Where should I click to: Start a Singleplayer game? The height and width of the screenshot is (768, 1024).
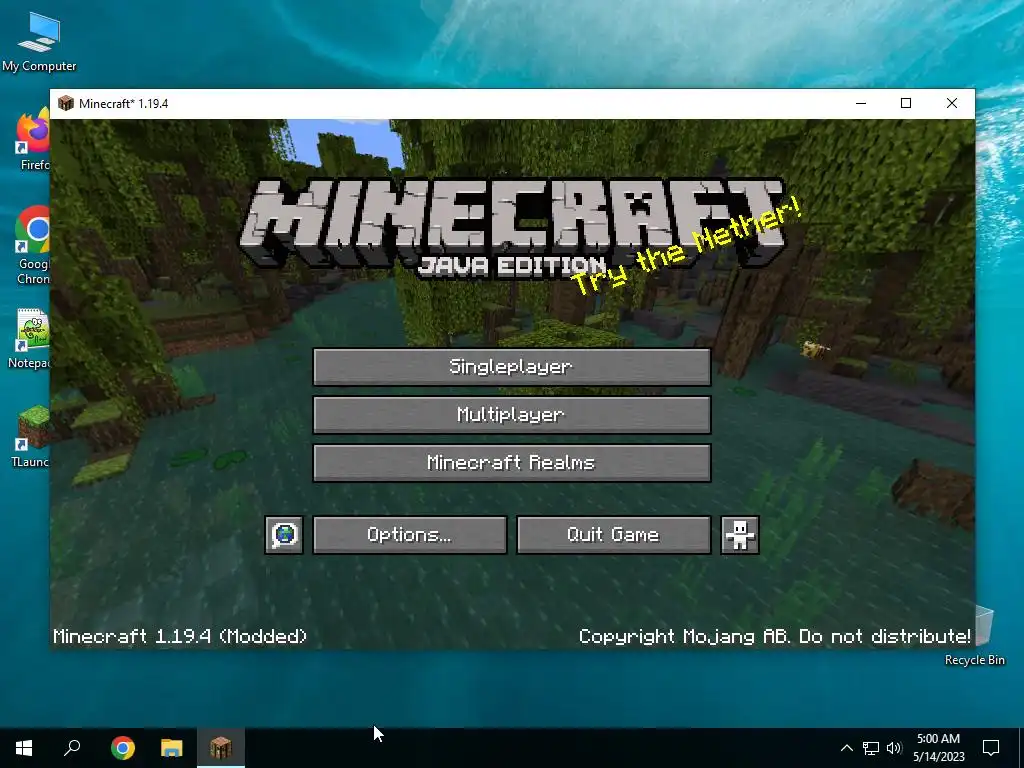click(x=511, y=366)
